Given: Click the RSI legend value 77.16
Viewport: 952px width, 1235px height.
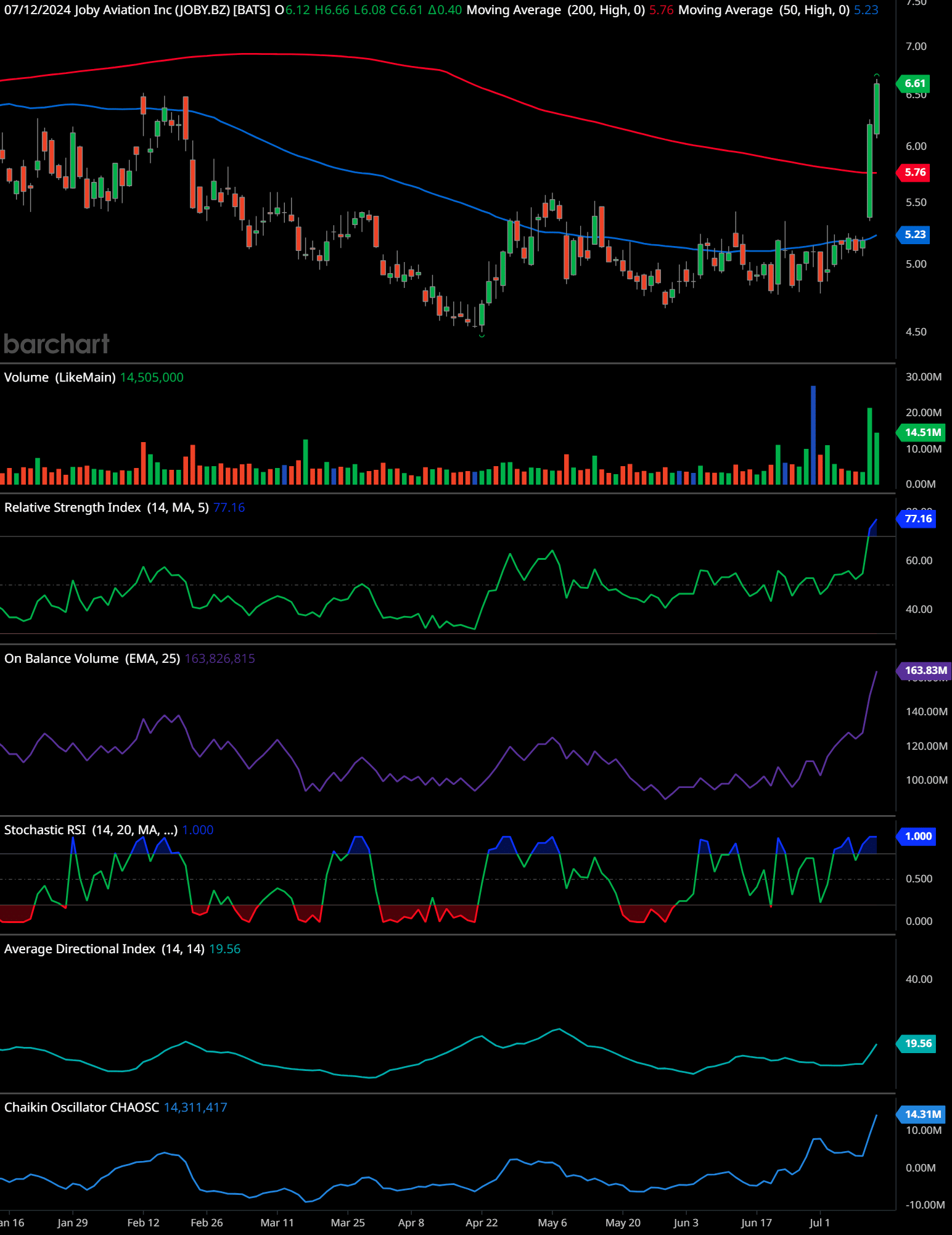Looking at the screenshot, I should (x=229, y=507).
